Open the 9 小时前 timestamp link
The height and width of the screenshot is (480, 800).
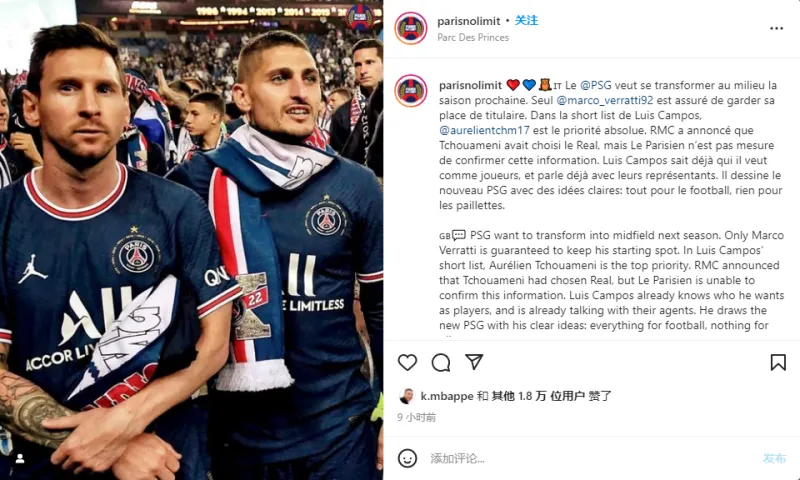click(x=416, y=417)
